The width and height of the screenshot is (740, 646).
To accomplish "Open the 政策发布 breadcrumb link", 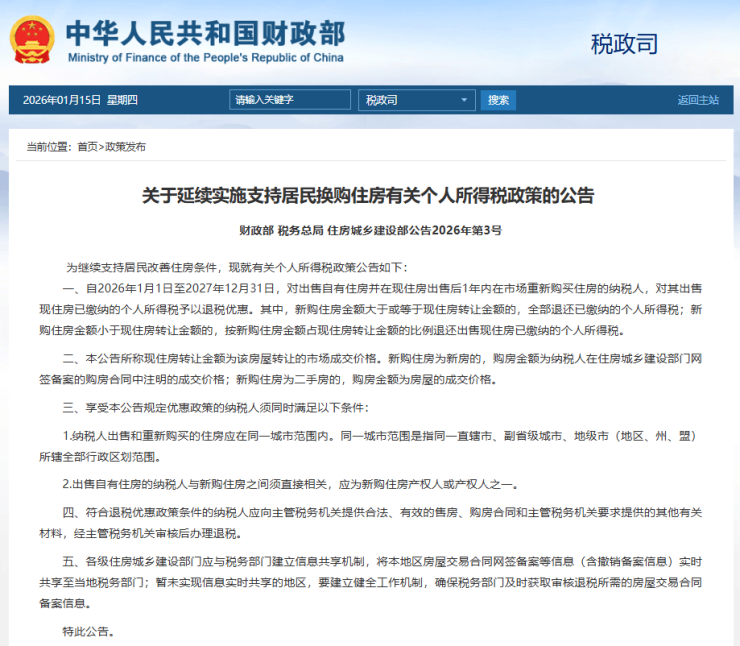I will tap(125, 147).
